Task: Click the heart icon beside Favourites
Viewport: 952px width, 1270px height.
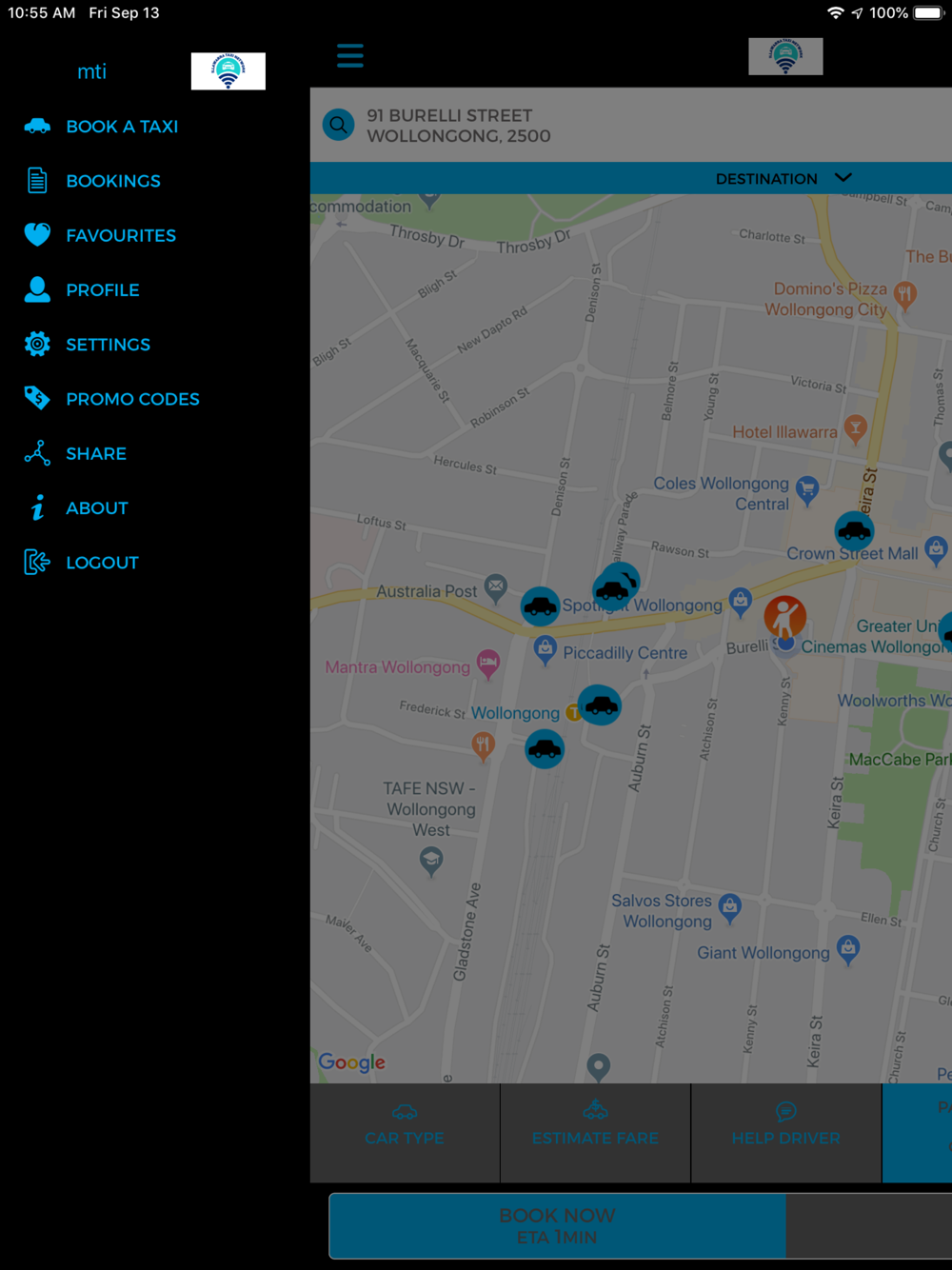Action: [37, 234]
